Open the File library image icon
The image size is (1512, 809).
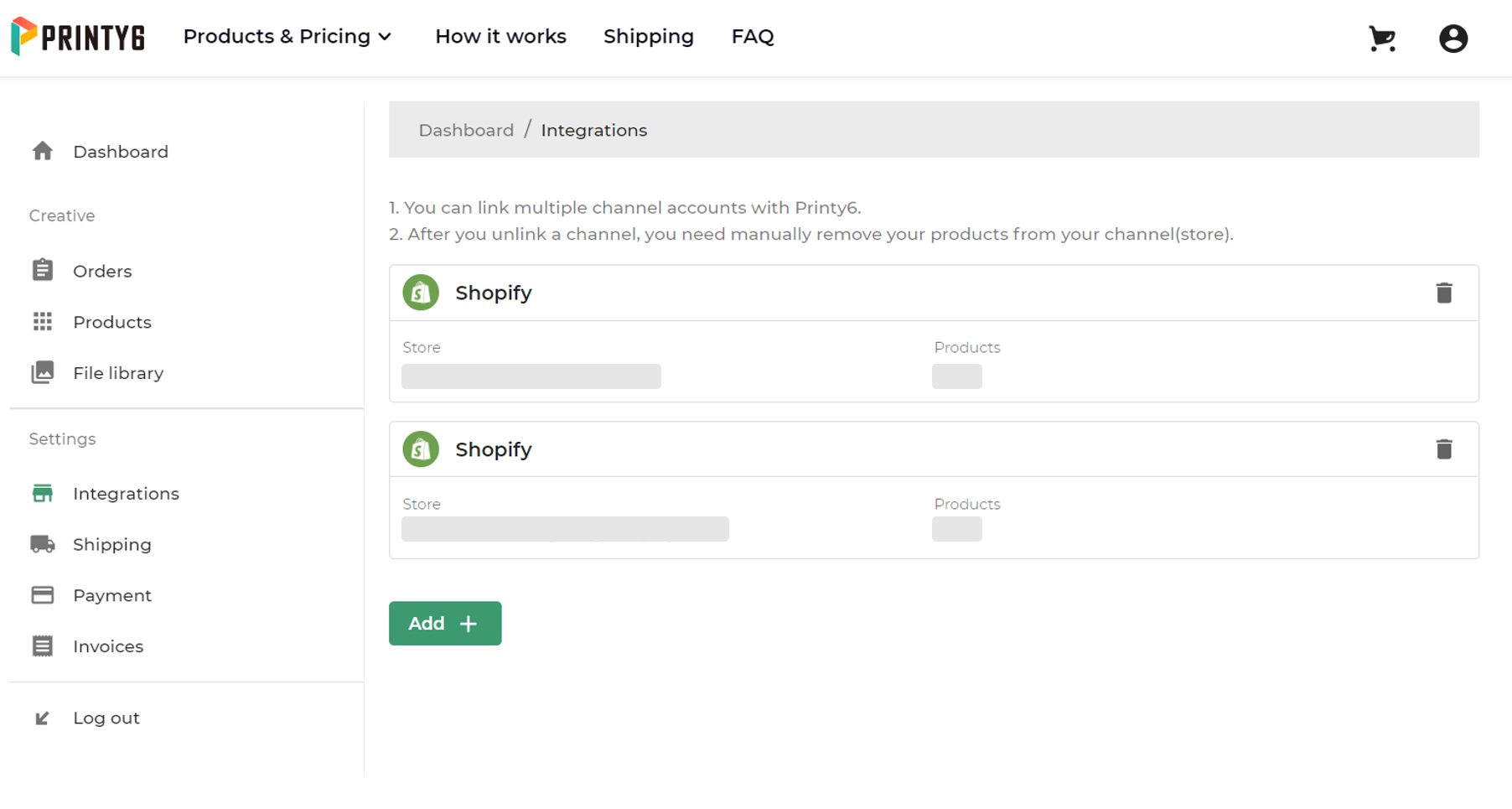click(x=43, y=373)
